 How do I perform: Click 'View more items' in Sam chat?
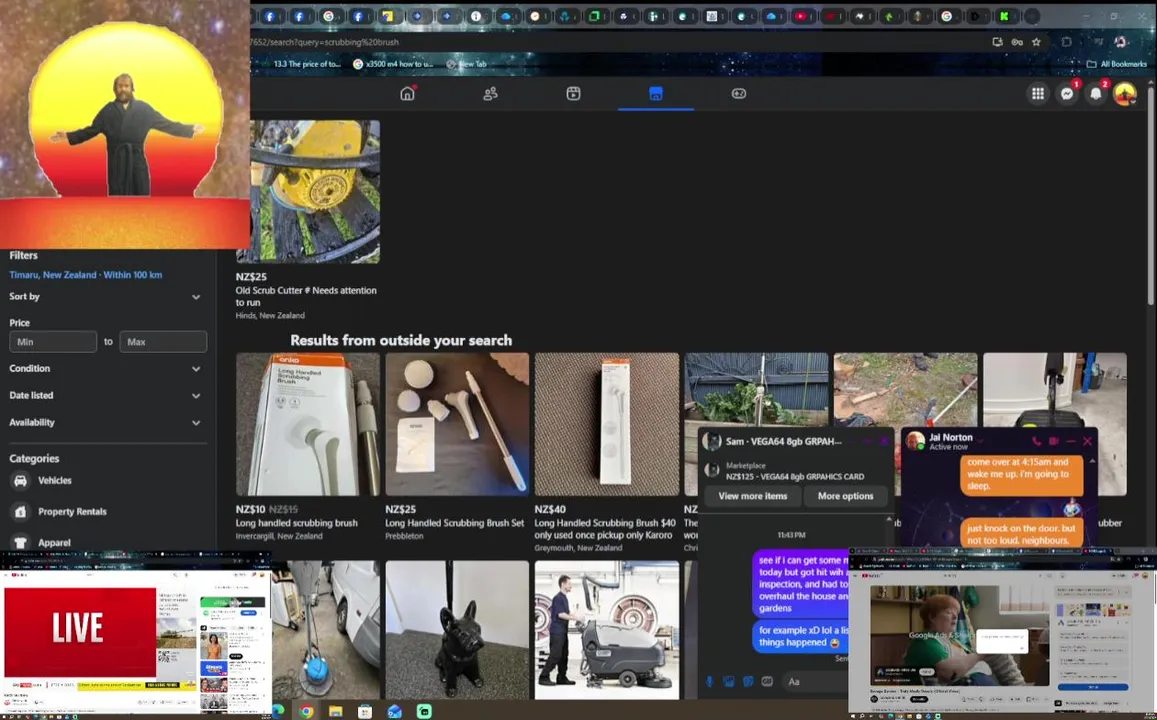tap(753, 496)
